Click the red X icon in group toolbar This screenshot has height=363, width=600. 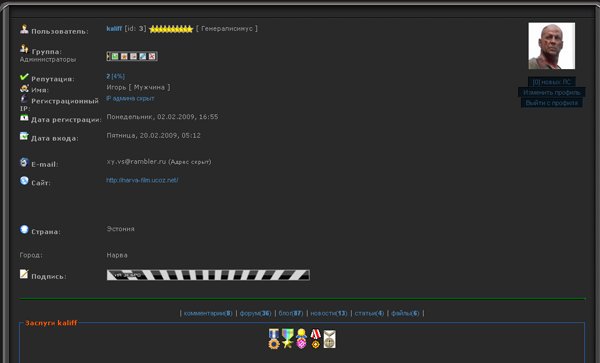coord(152,56)
